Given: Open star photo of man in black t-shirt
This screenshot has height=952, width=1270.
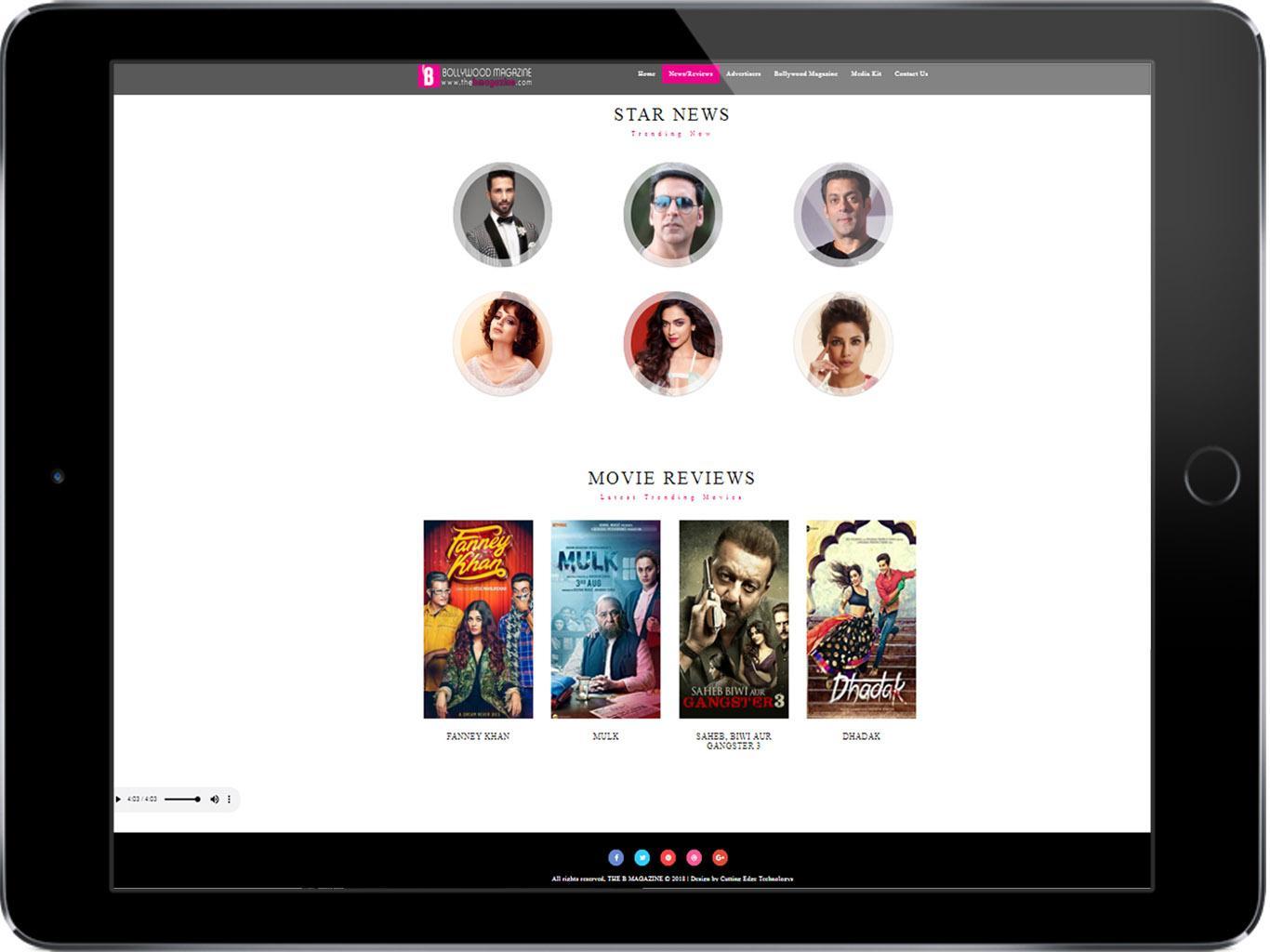Looking at the screenshot, I should tap(843, 215).
